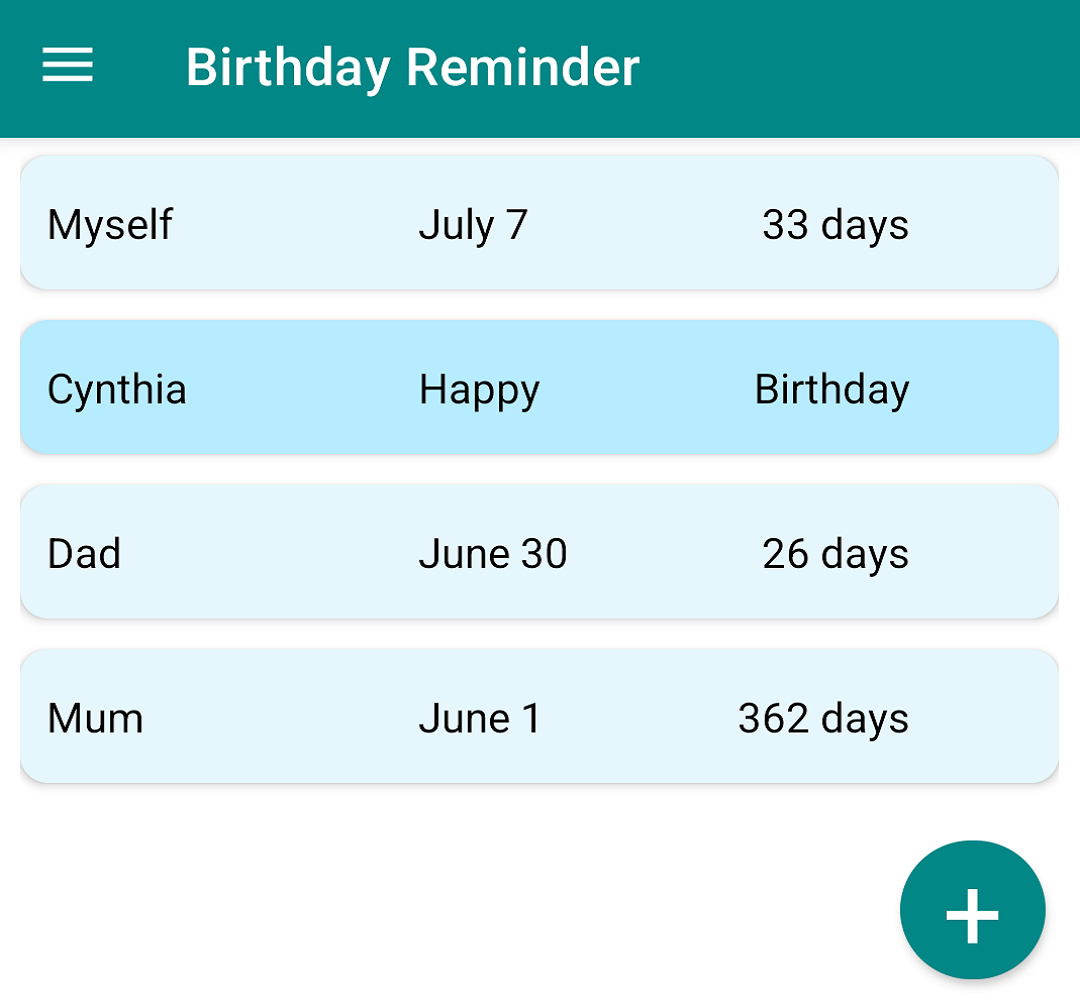Tap 'June 1' date on Mum's entry
The width and height of the screenshot is (1080, 1008).
(480, 718)
